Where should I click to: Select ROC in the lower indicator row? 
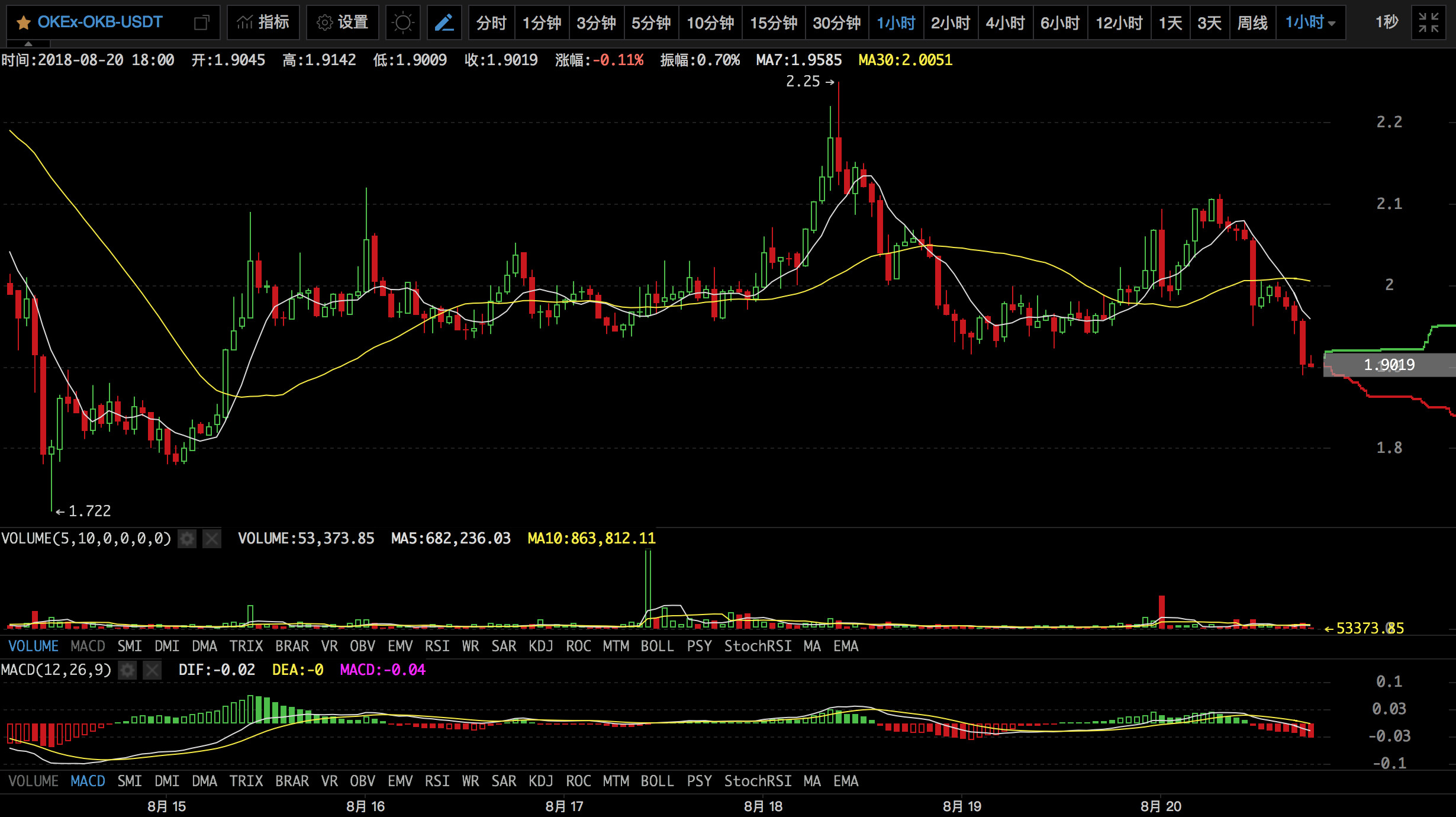pos(578,781)
